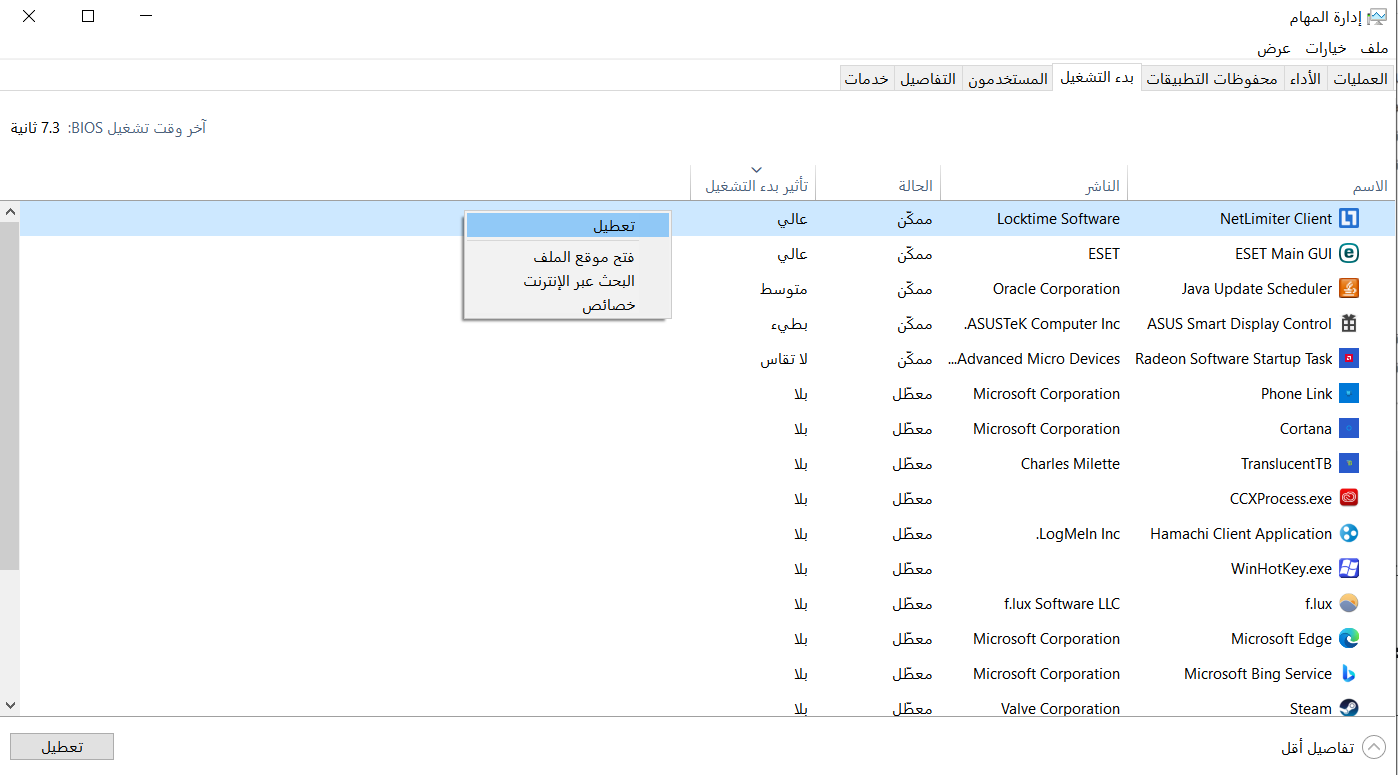Click the TranslucentTB icon

[x=1349, y=464]
